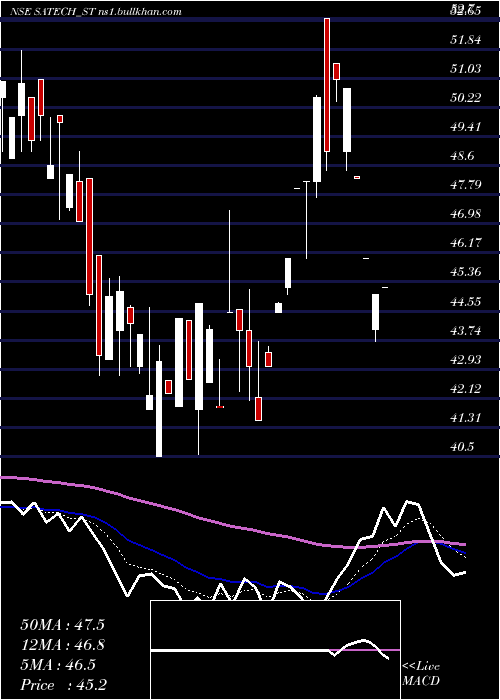Select the 43.74 price axis label
Viewport: 500px width, 700px height.
point(466,331)
